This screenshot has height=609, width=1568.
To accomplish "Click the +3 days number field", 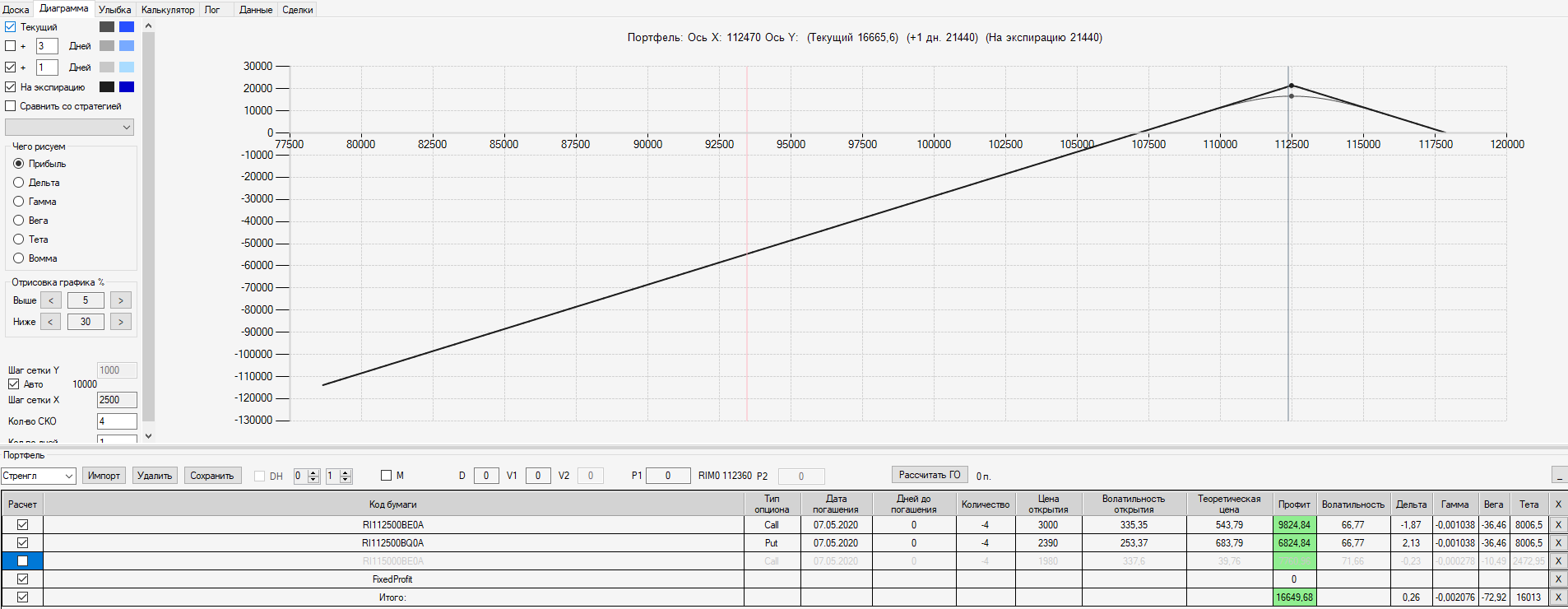I will [x=47, y=46].
